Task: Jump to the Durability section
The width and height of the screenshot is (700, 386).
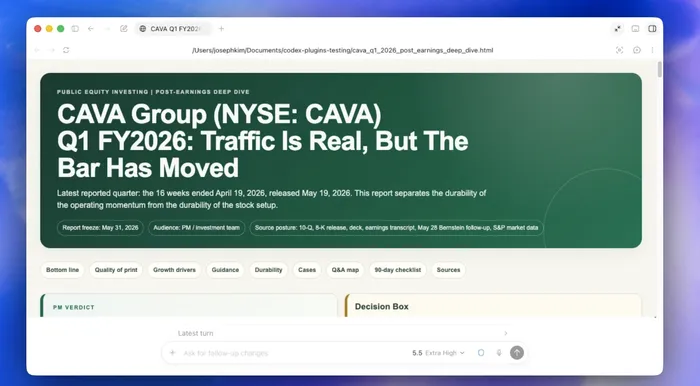Action: pos(268,270)
